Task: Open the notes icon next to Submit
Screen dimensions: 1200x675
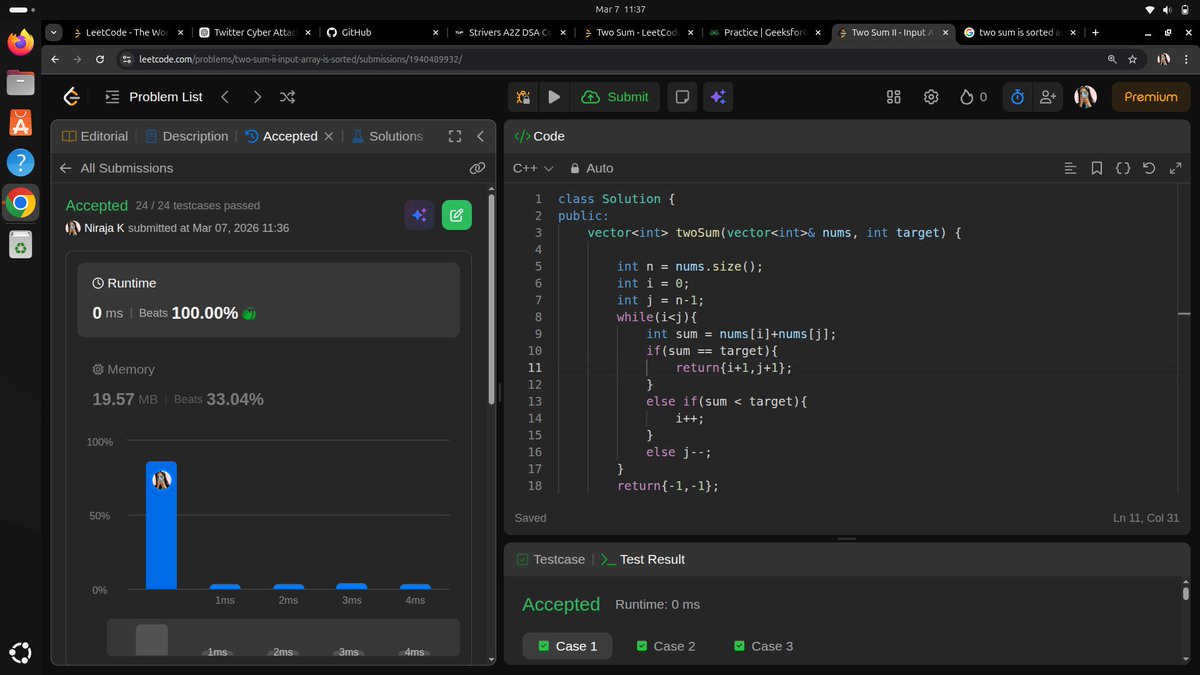Action: pos(682,97)
